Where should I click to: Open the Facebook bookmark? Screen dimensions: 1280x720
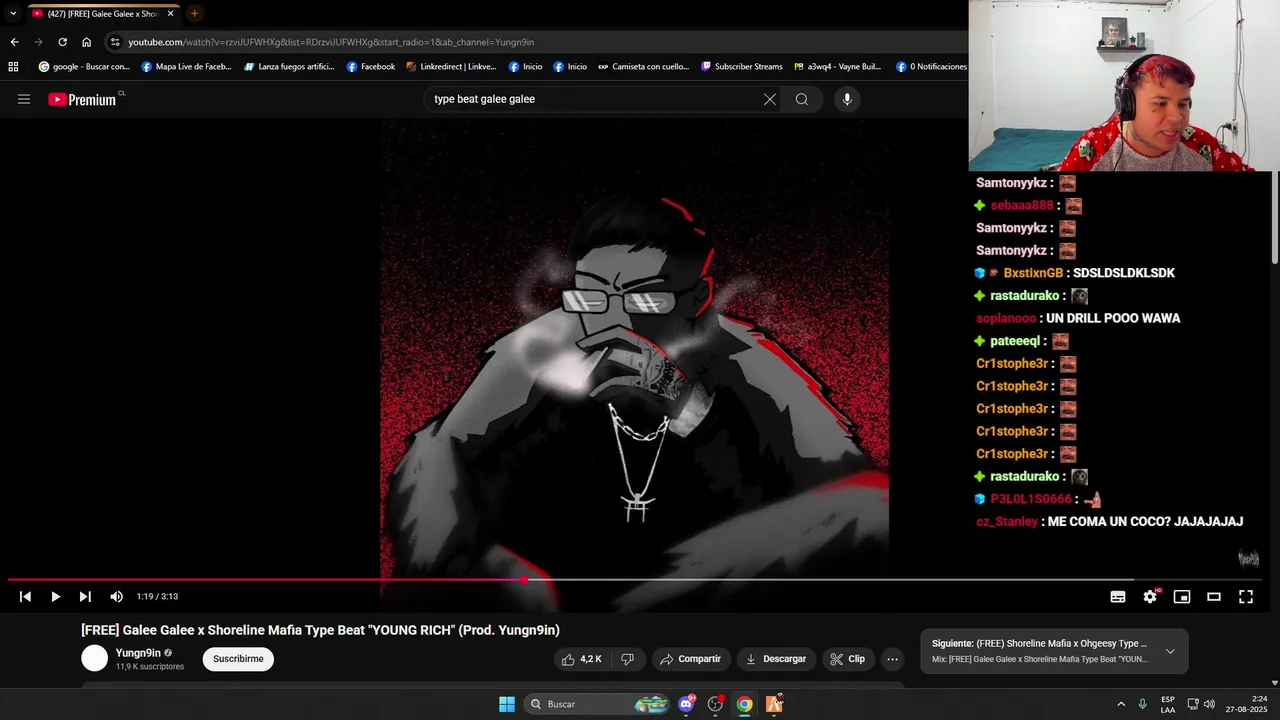(371, 67)
